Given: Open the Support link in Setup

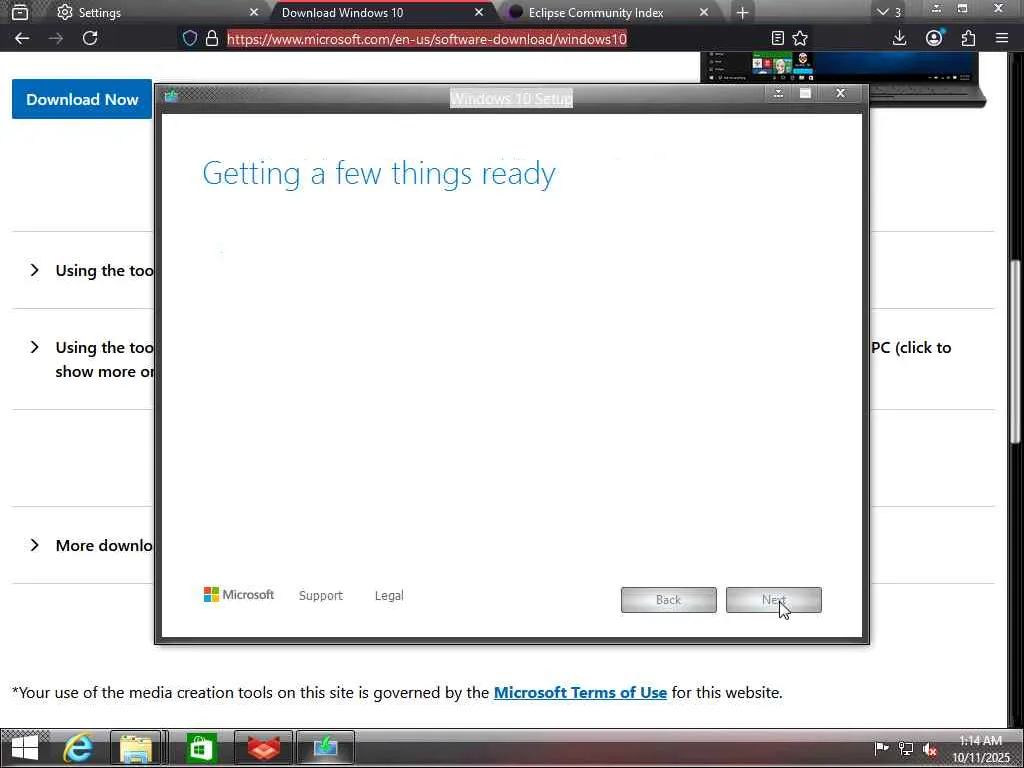Looking at the screenshot, I should pos(321,596).
